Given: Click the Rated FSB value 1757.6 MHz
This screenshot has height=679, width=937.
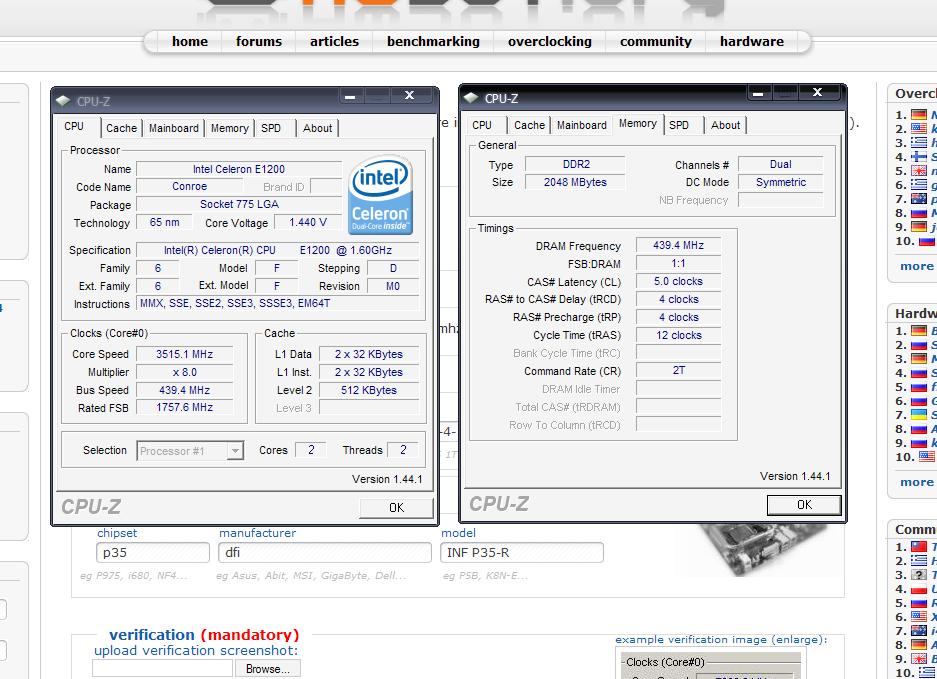Looking at the screenshot, I should [x=185, y=407].
